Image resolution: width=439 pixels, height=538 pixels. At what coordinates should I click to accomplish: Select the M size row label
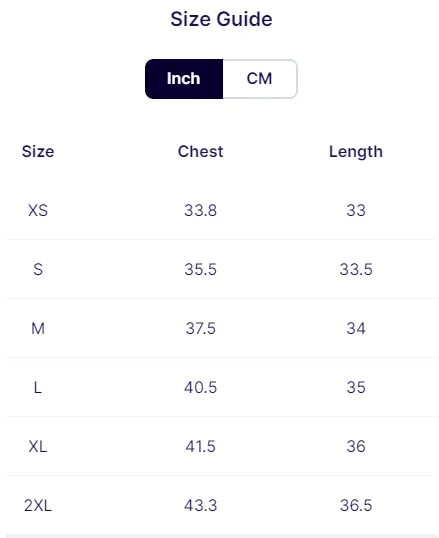[x=38, y=328]
